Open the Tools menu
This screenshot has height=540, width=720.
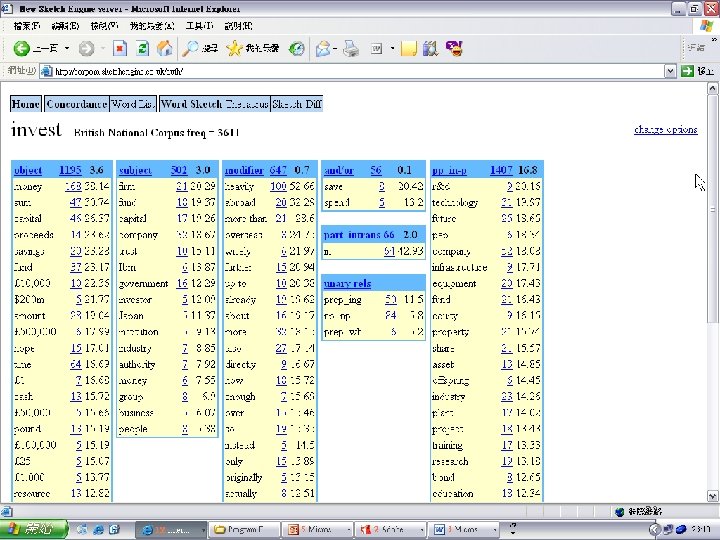200,26
